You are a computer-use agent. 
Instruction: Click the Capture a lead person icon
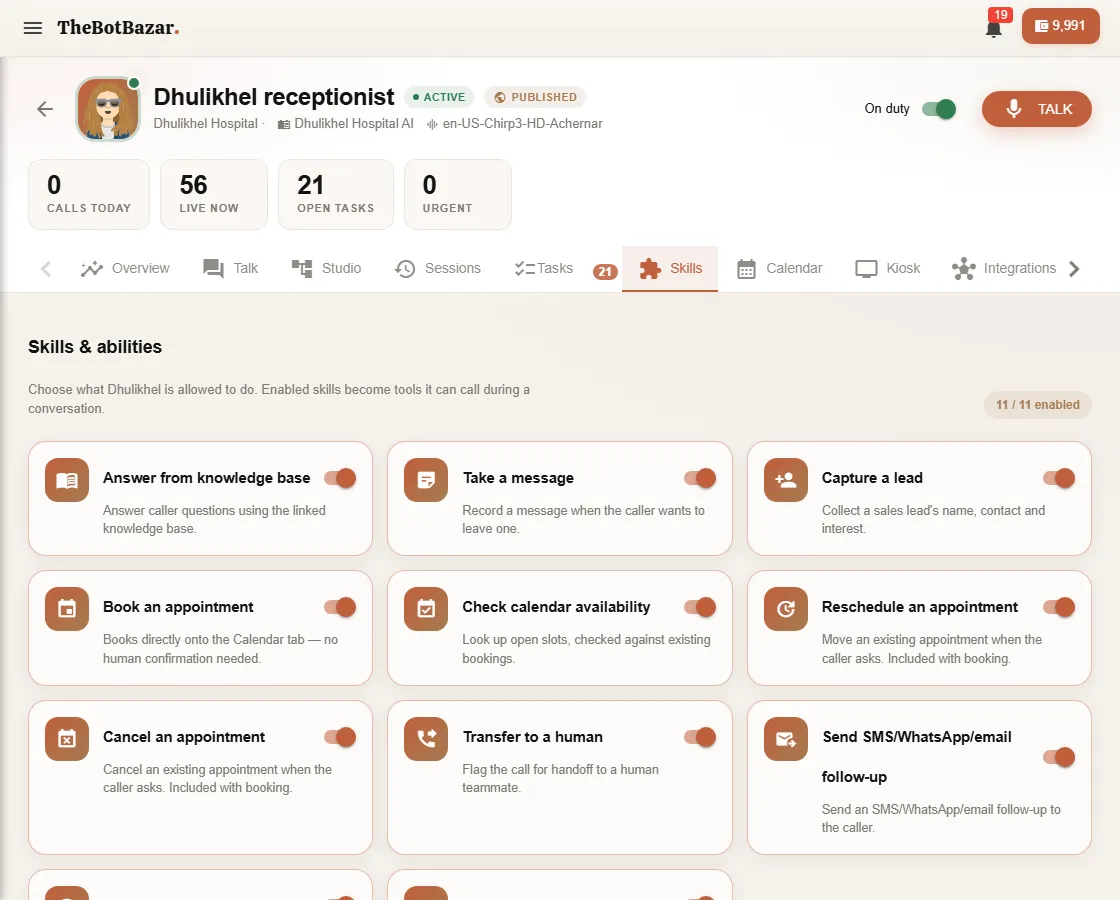(786, 480)
